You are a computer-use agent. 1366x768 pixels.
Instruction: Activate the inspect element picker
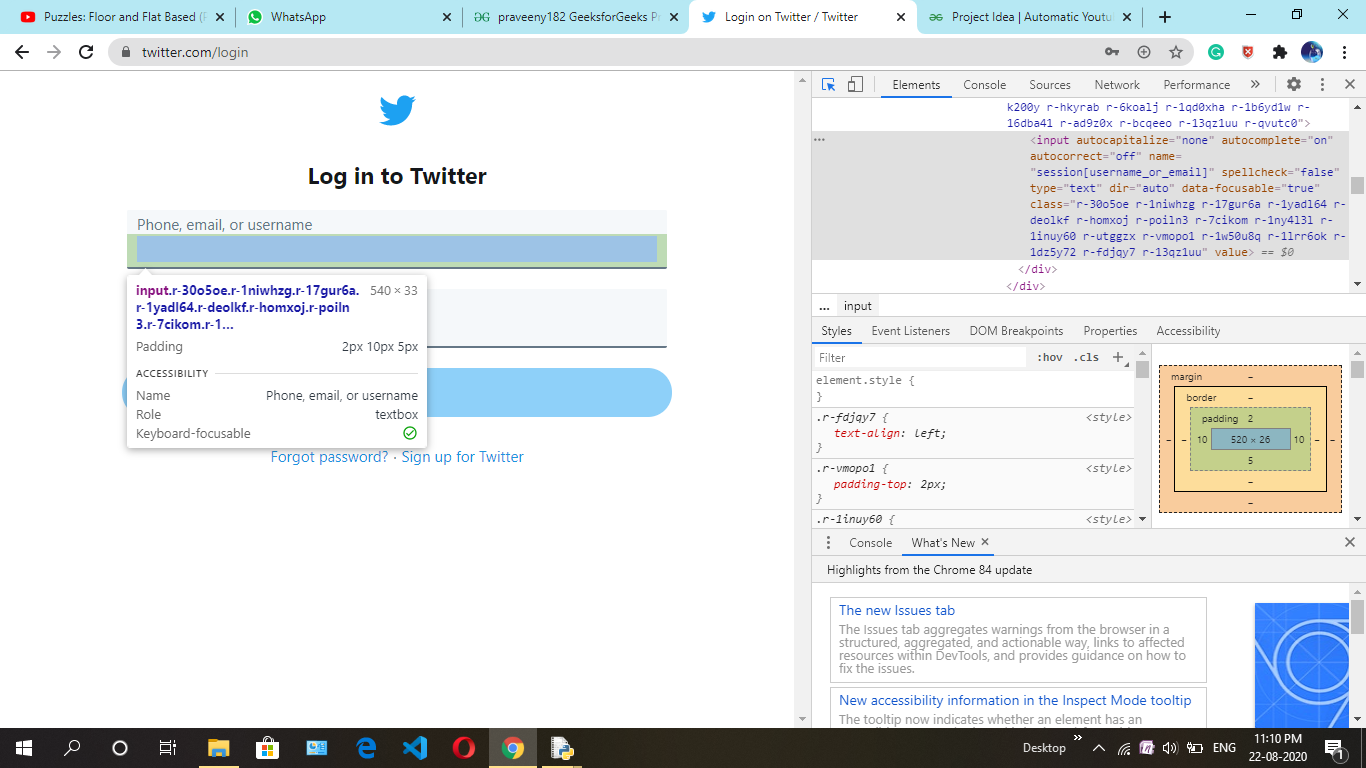click(828, 85)
